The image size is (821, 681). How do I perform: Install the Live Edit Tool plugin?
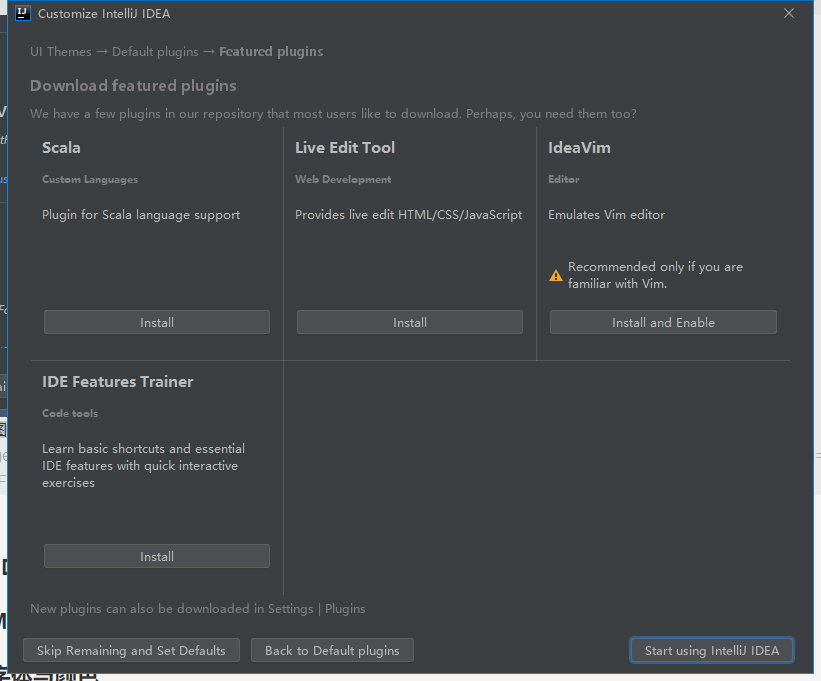tap(409, 322)
